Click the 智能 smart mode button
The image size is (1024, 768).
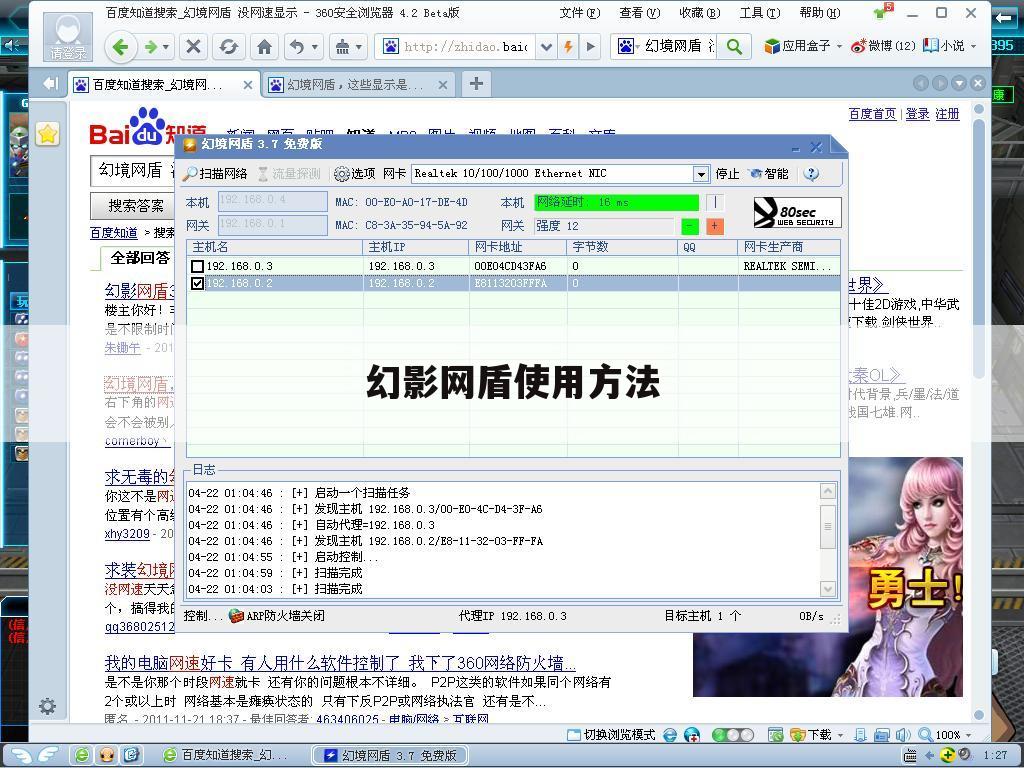pos(769,174)
